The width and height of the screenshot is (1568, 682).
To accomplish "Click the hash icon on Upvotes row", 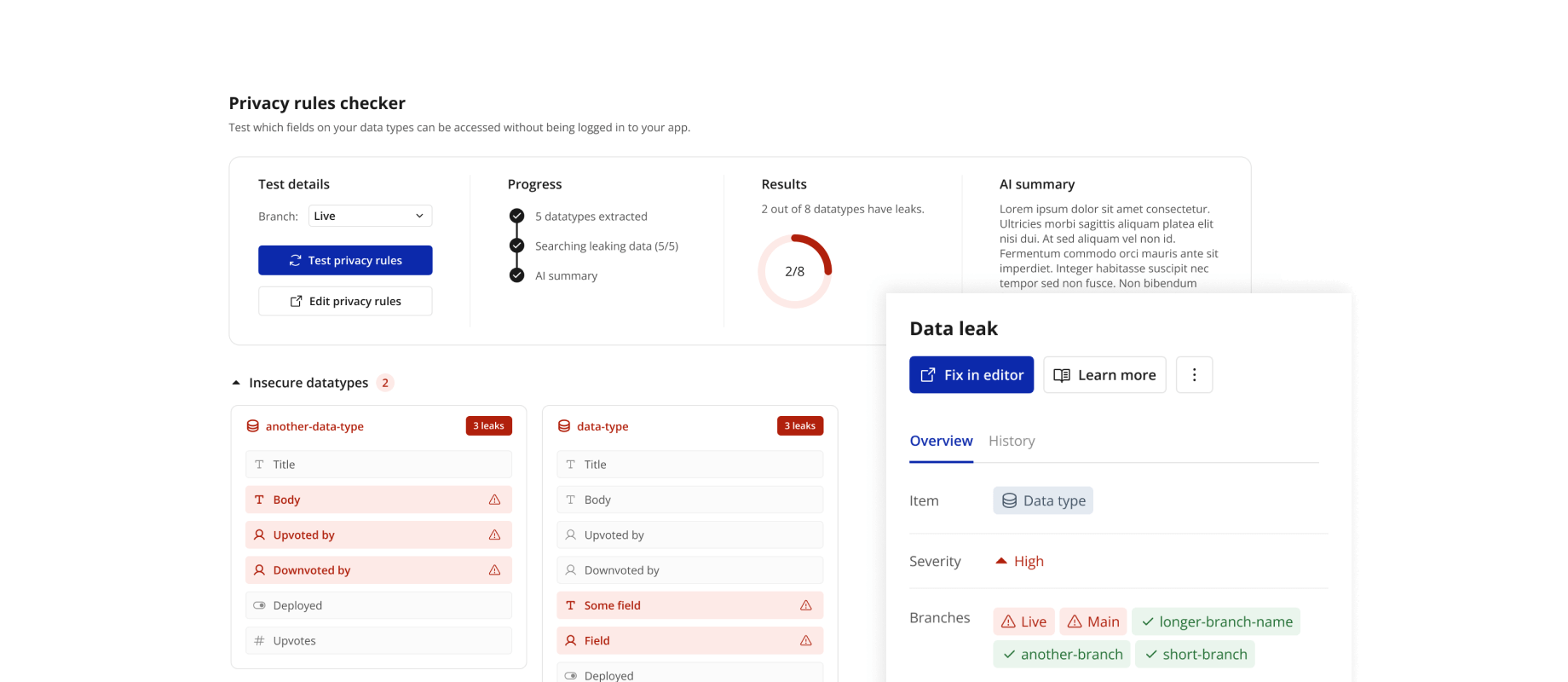I will click(x=259, y=640).
